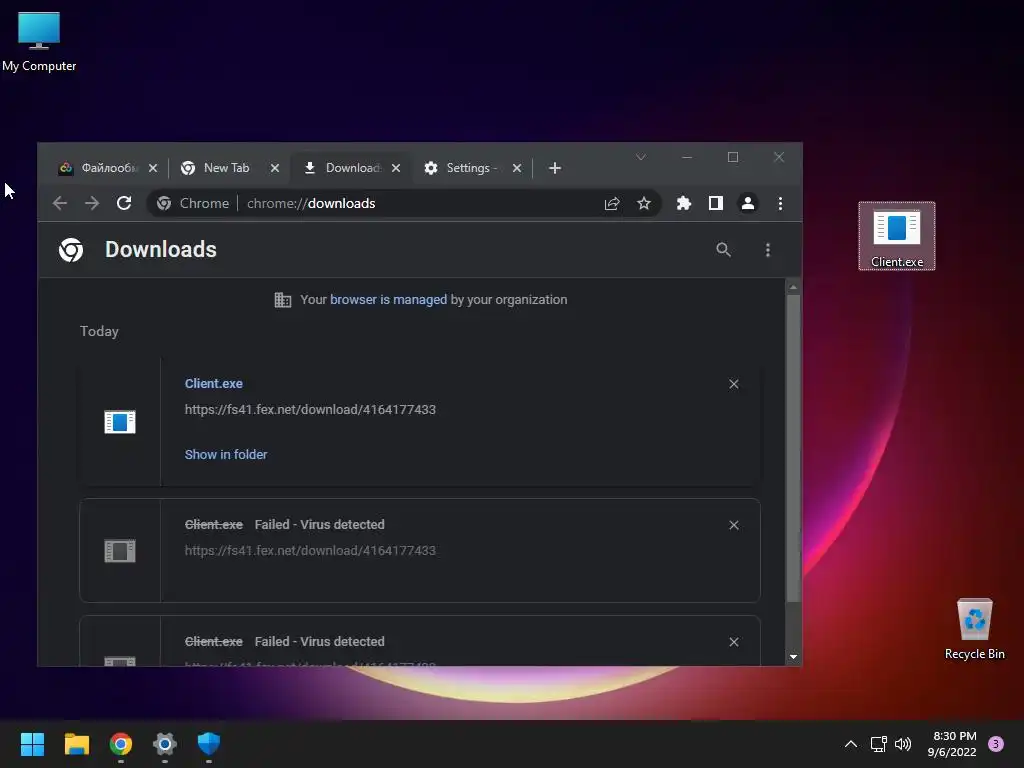Close the Файлообмен tab
1024x768 pixels.
click(x=153, y=168)
